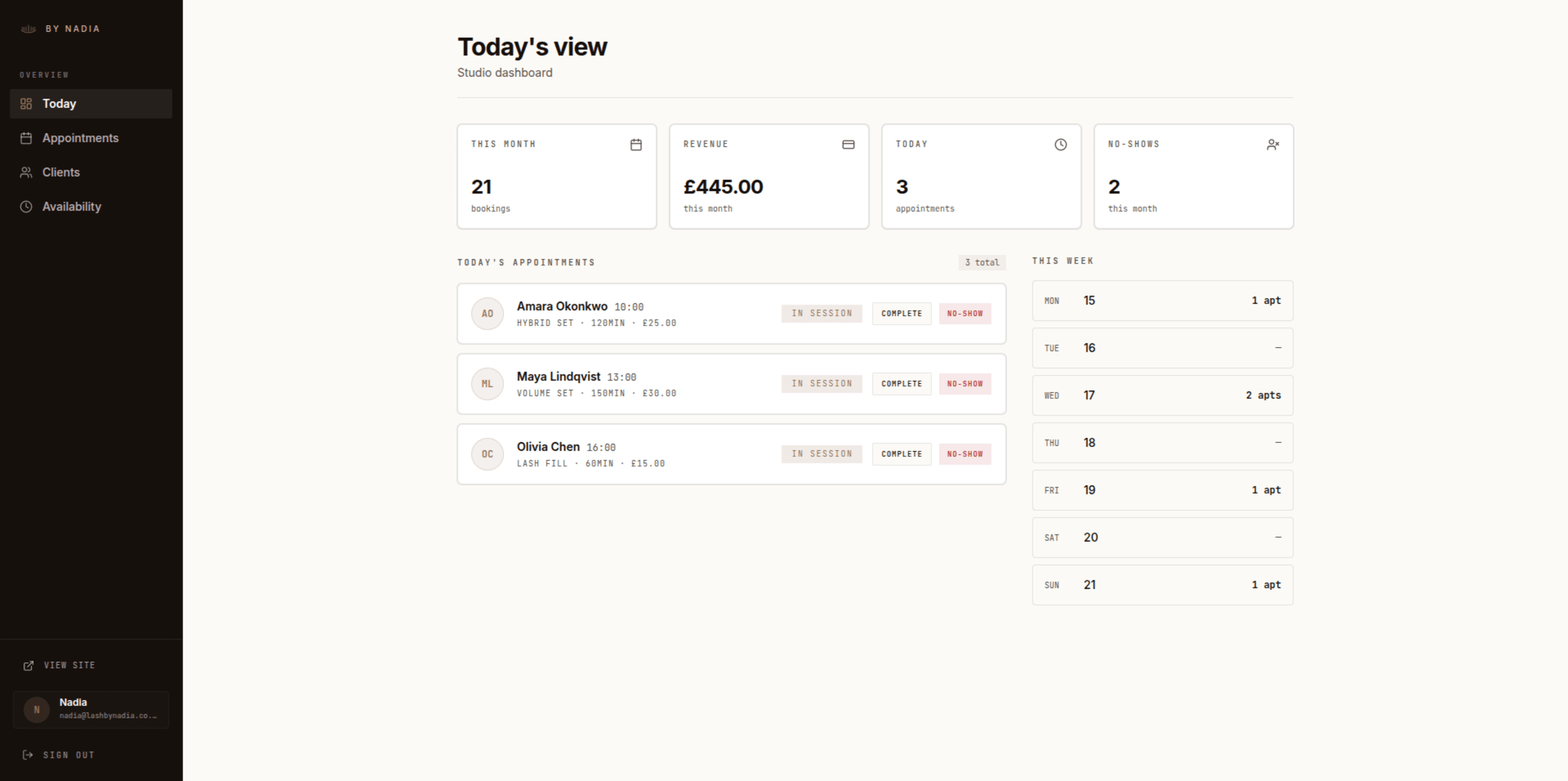
Task: Mark Olivia Chen appointment Complete
Action: point(902,454)
